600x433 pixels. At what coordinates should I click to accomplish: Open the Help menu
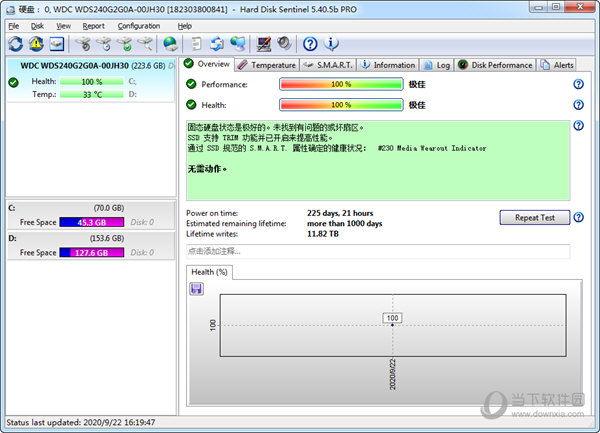tap(184, 26)
